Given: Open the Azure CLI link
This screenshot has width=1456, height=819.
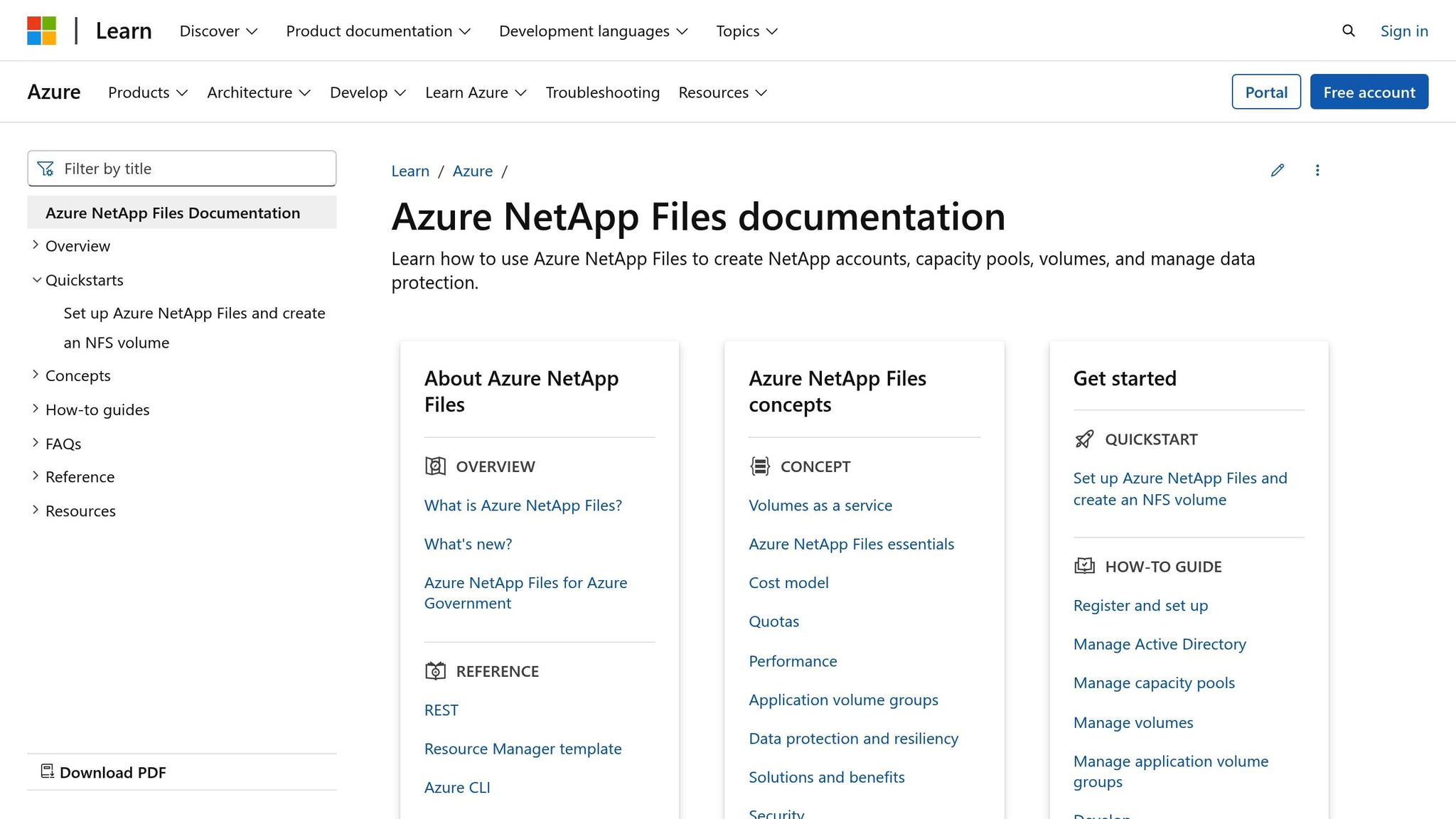Looking at the screenshot, I should tap(457, 787).
